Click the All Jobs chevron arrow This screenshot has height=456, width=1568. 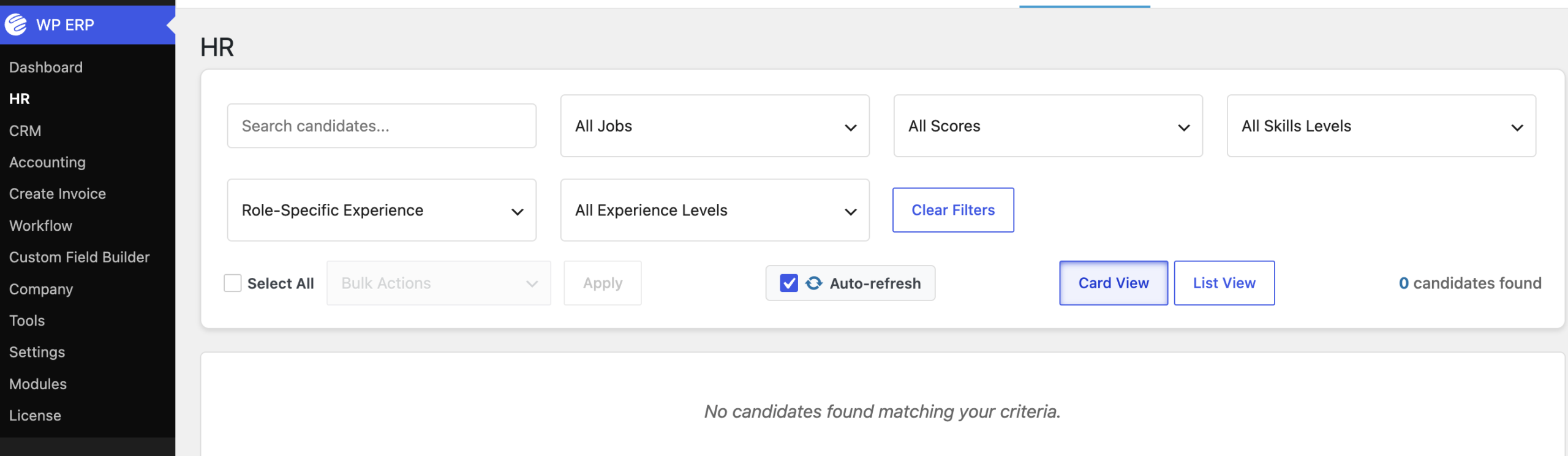(850, 127)
